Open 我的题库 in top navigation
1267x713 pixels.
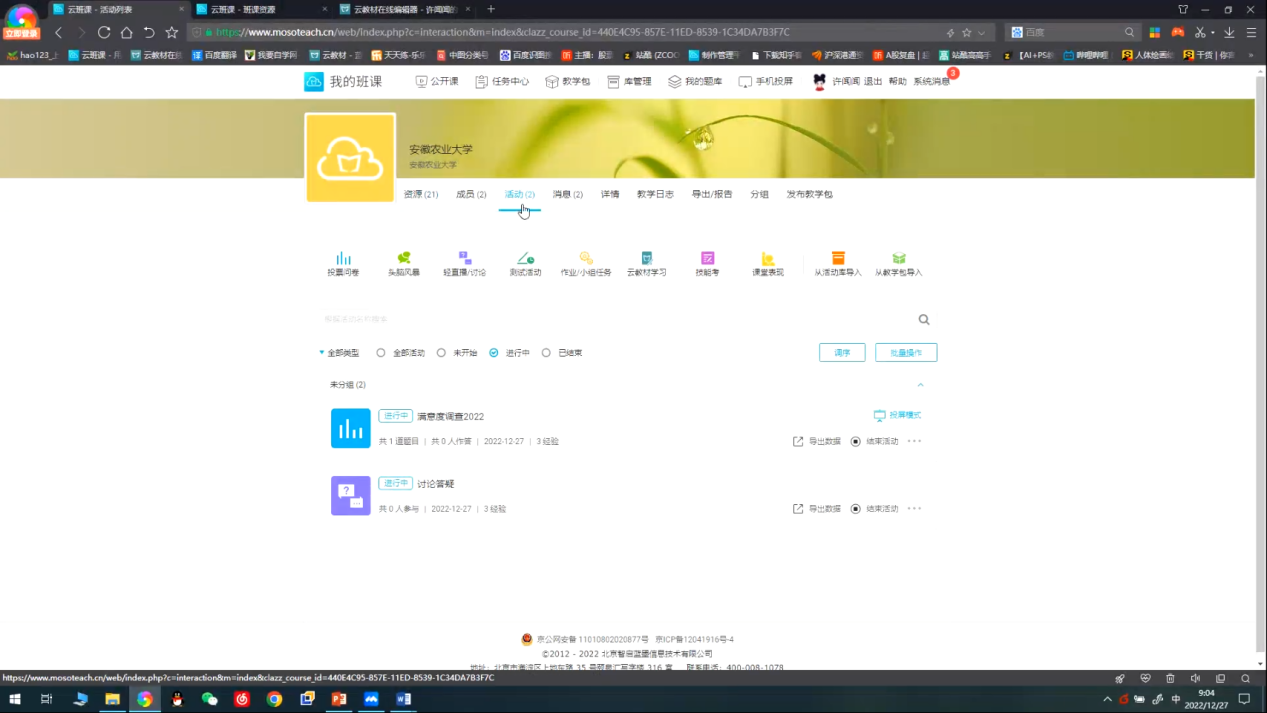[x=695, y=81]
